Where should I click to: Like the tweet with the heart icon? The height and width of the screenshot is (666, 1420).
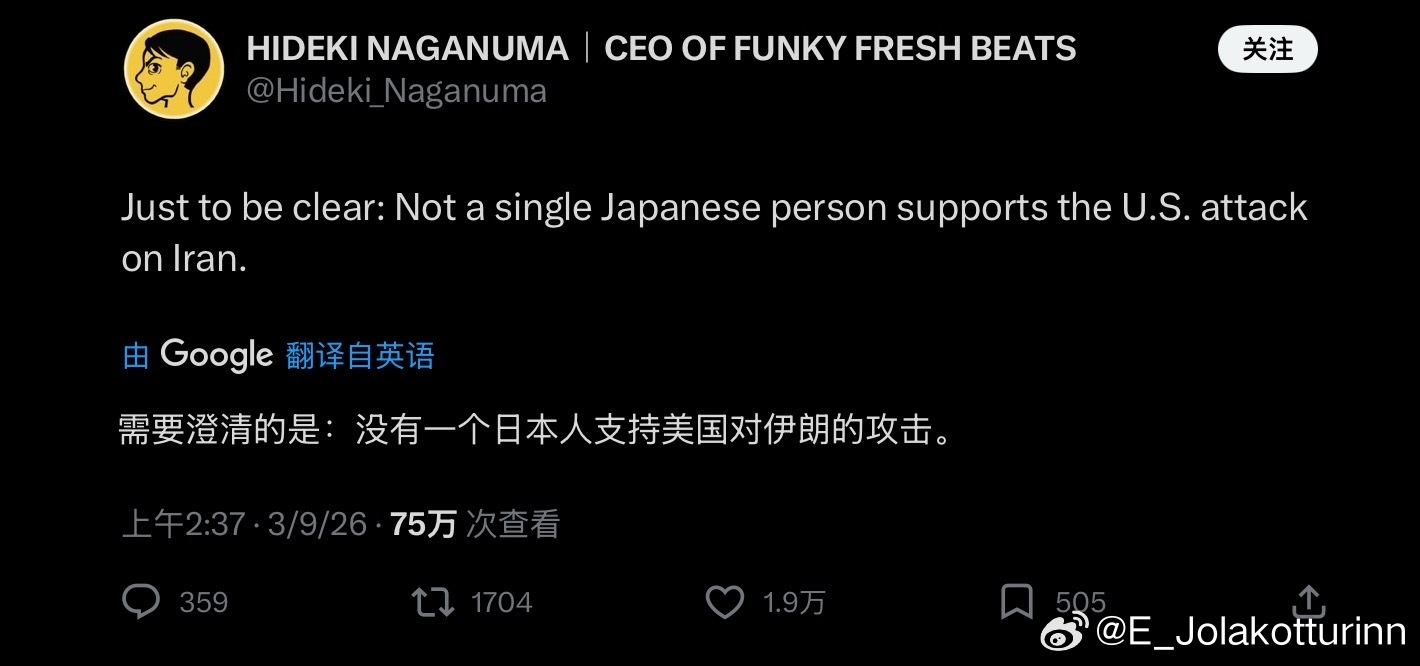[x=723, y=601]
